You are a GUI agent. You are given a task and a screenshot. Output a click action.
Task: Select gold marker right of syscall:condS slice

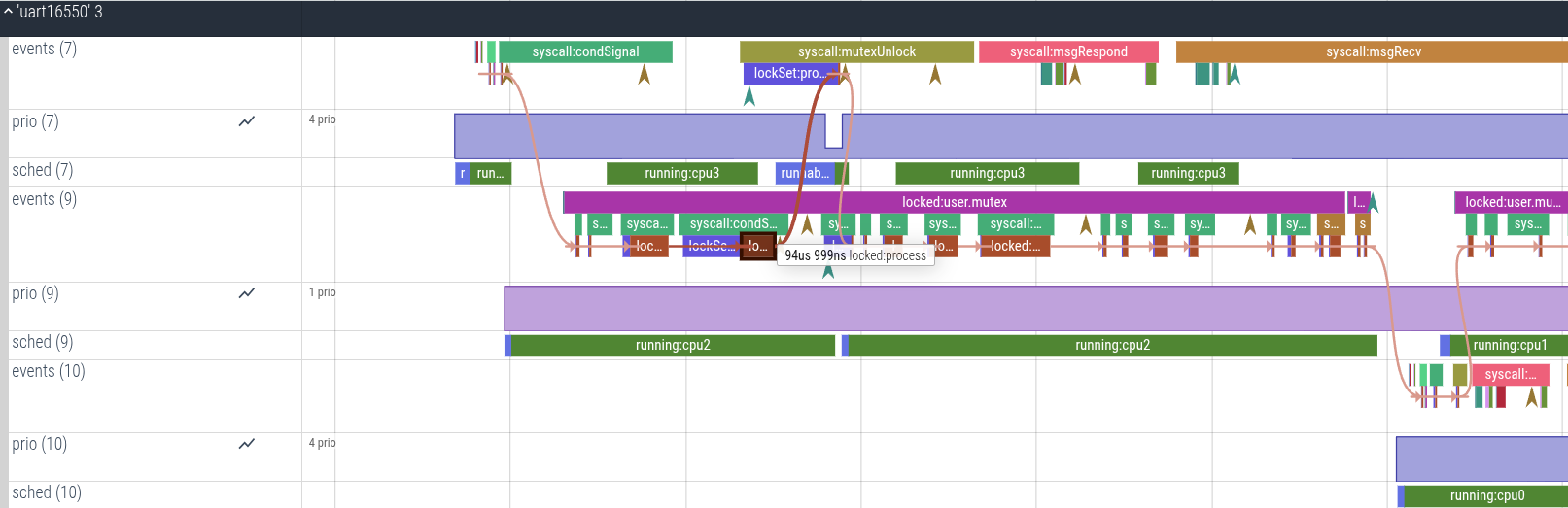(x=807, y=225)
